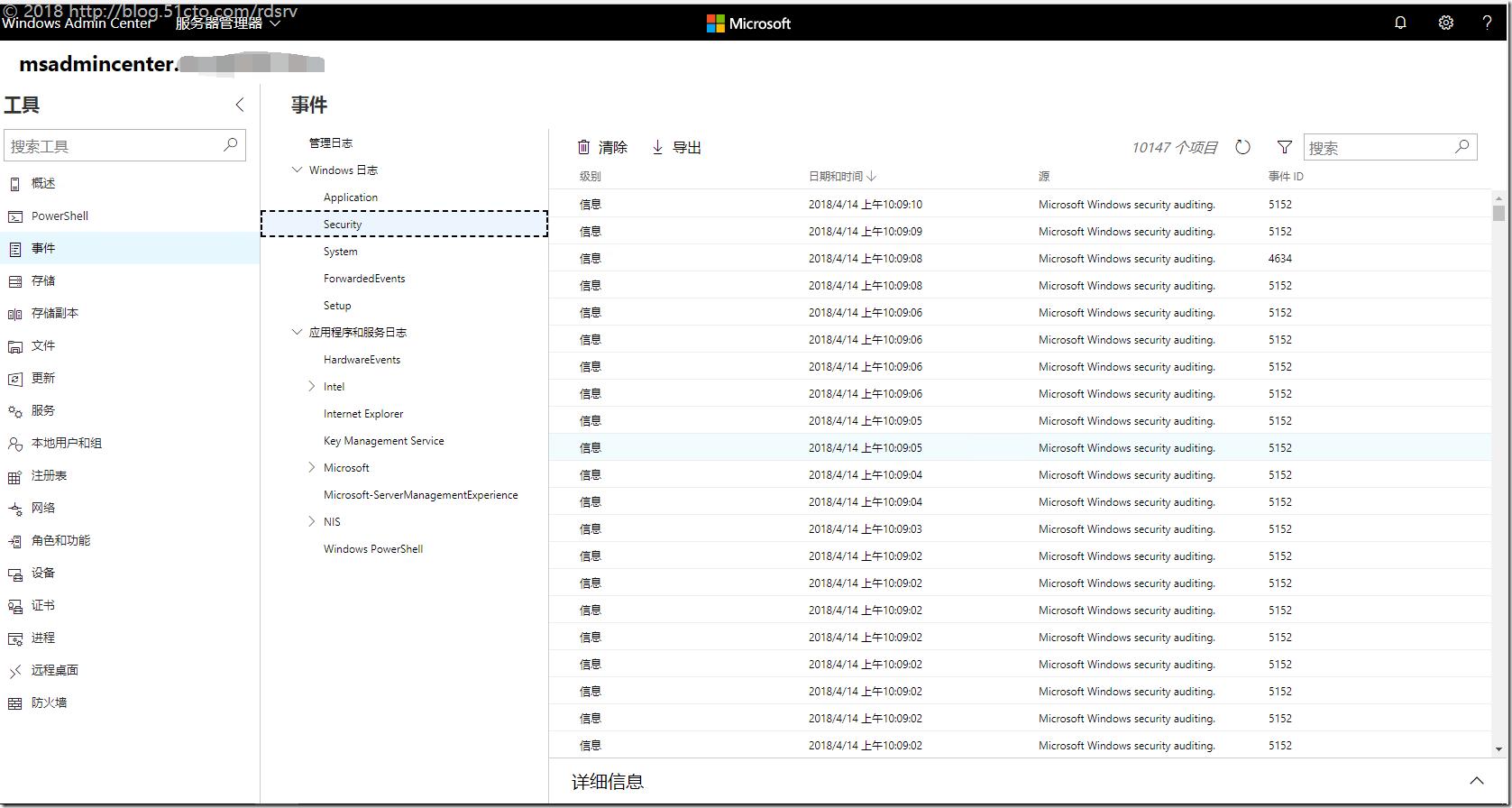The height and width of the screenshot is (808, 1512).
Task: Select the System log
Action: (341, 252)
